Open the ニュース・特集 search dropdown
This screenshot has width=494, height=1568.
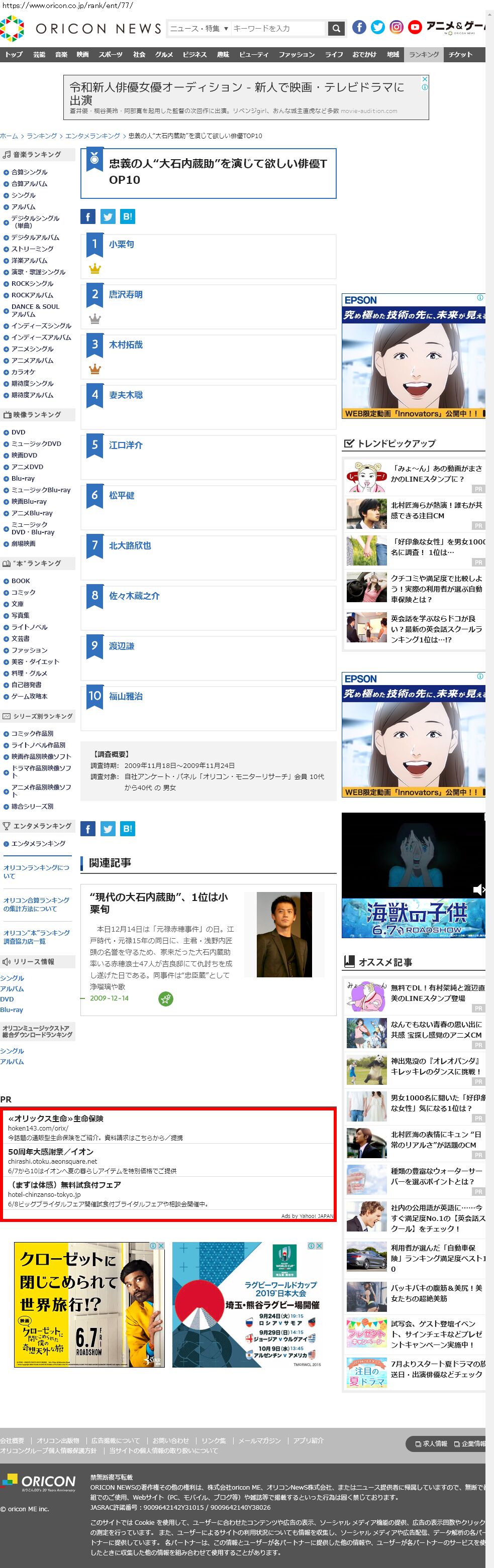199,29
